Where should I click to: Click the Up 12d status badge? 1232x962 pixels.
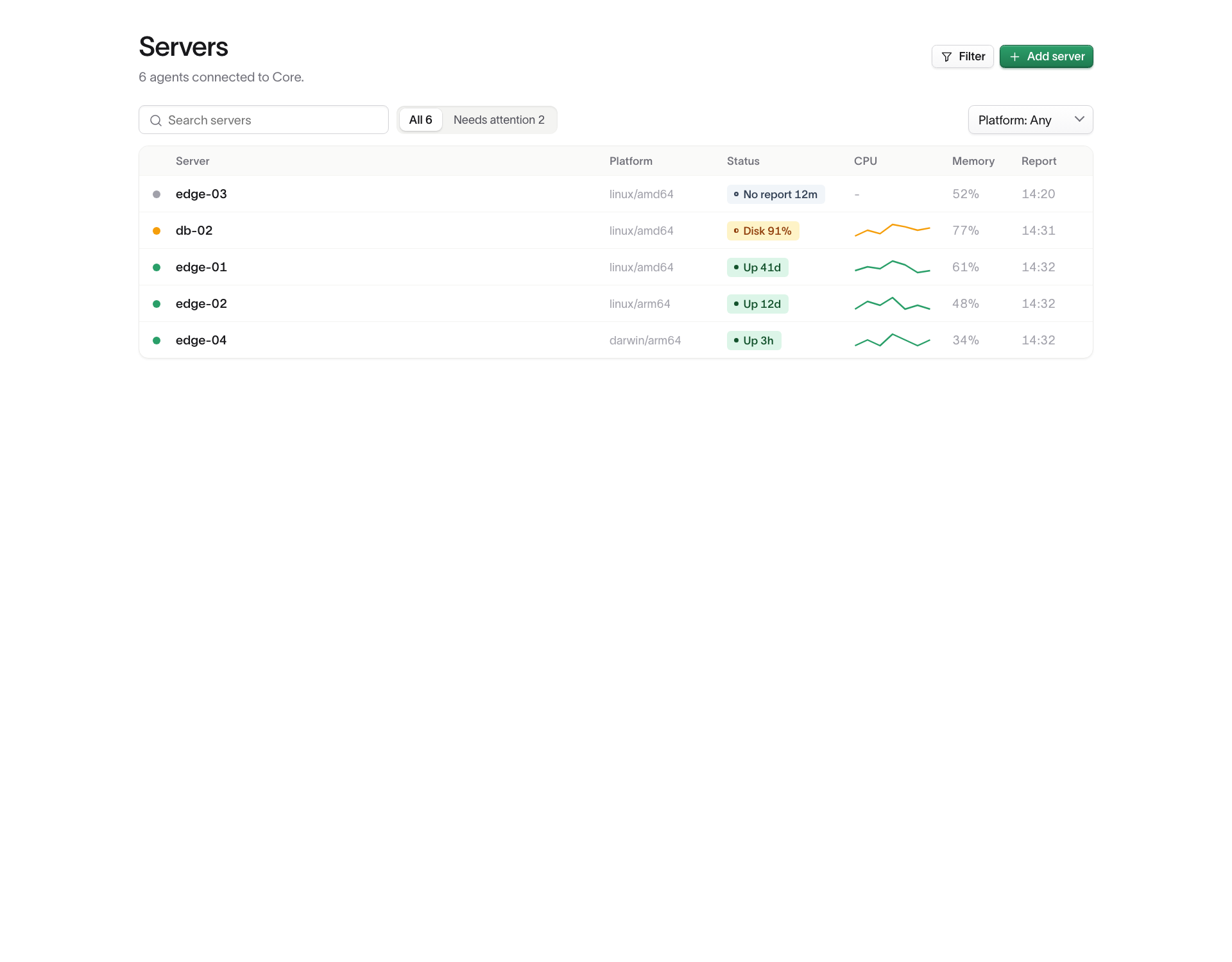(758, 304)
